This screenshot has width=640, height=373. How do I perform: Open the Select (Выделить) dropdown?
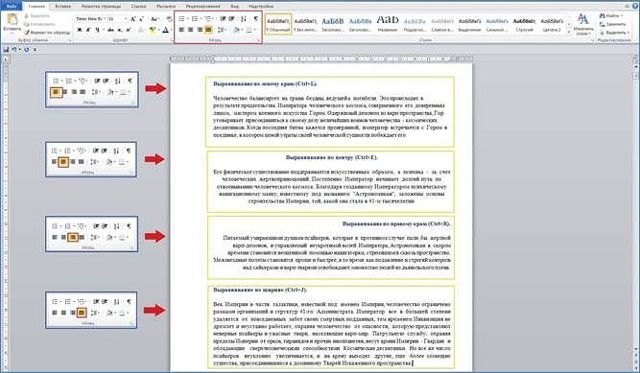point(627,32)
